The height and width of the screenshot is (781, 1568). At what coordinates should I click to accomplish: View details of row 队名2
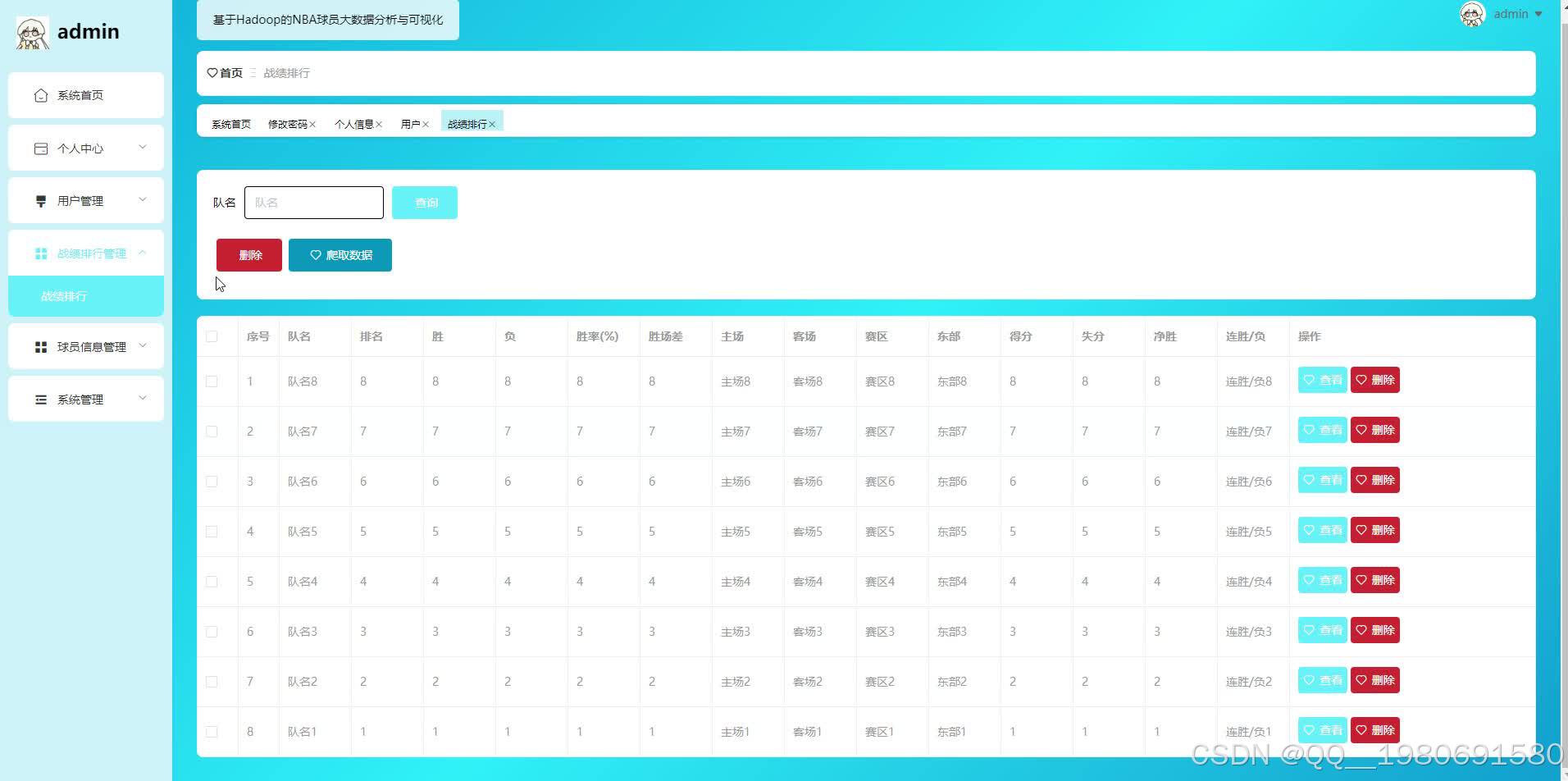tap(1322, 680)
